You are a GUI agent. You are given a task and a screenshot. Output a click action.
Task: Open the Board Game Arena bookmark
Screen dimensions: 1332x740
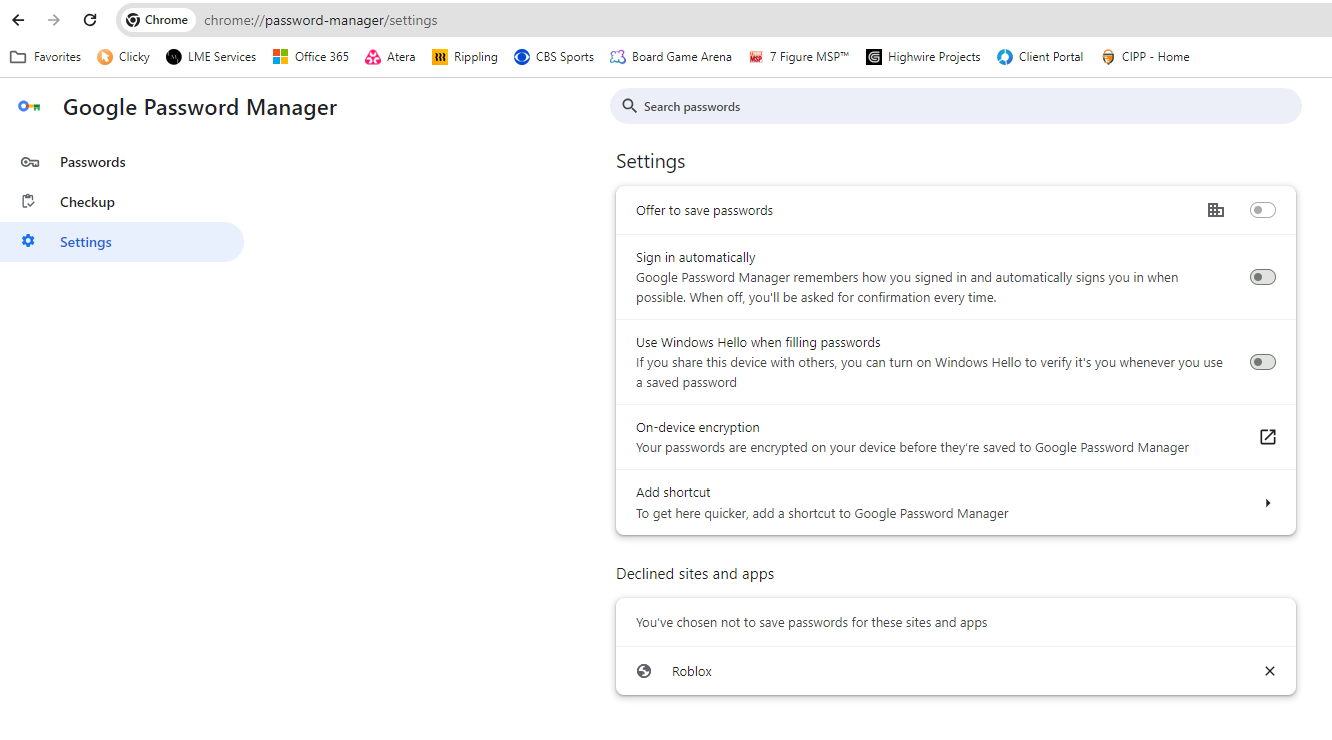(x=670, y=57)
